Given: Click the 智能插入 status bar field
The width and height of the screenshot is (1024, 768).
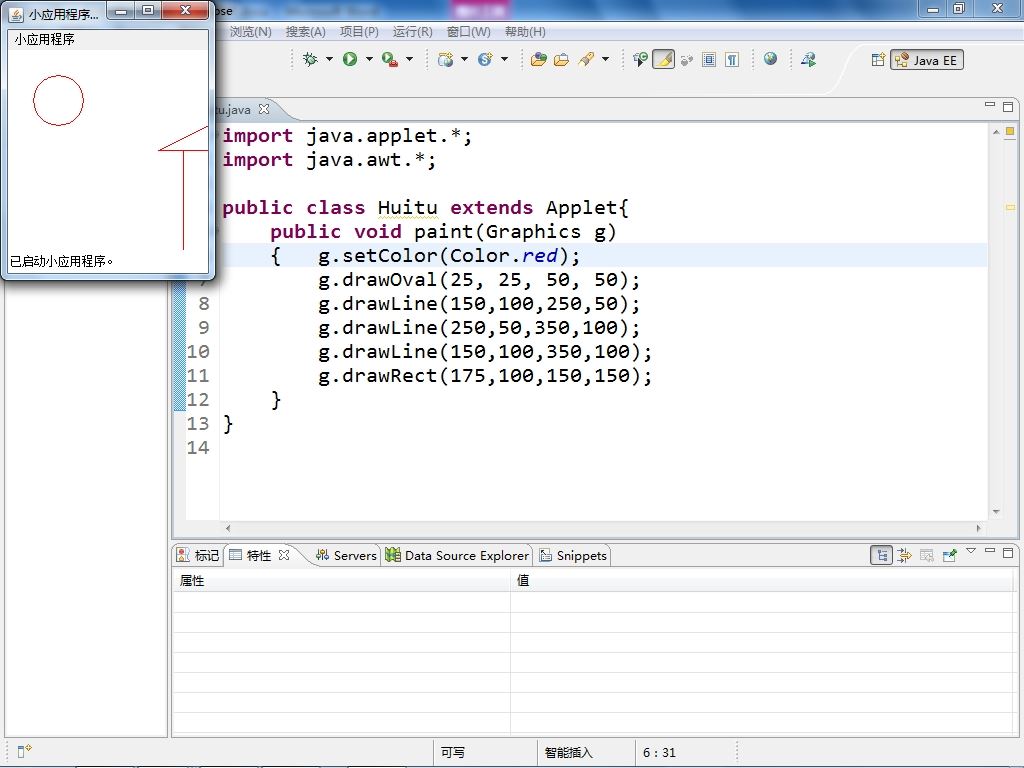Looking at the screenshot, I should [x=569, y=752].
